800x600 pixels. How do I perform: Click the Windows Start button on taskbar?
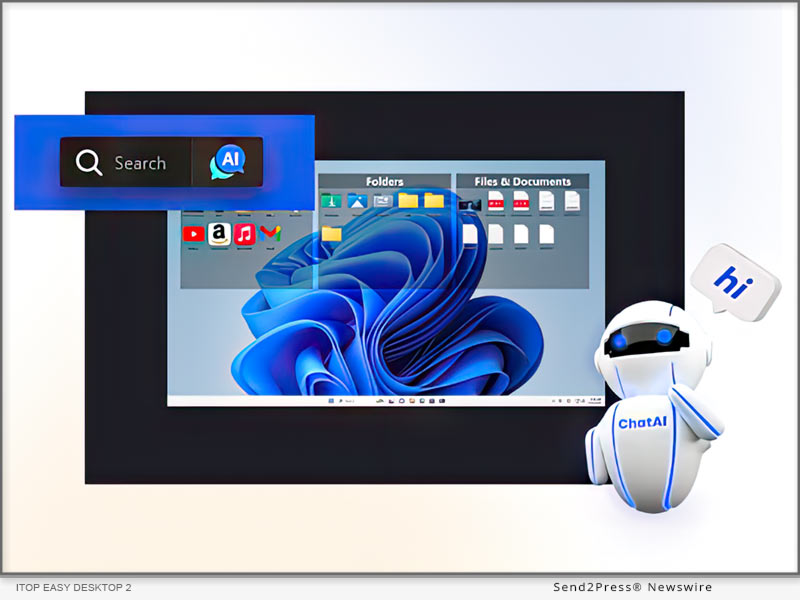pyautogui.click(x=329, y=400)
